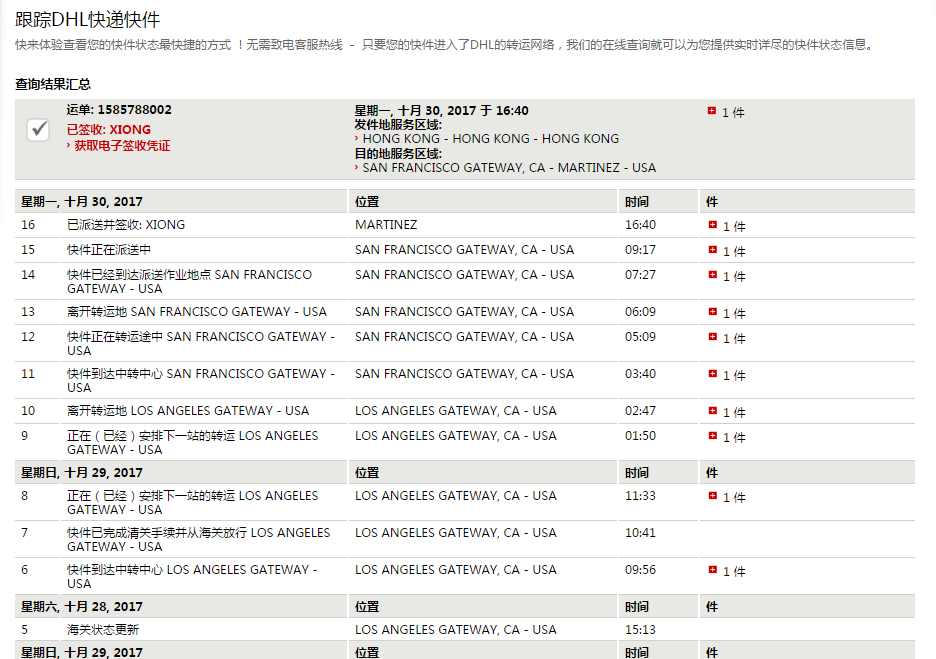Click the "发件地服务区域:" label
This screenshot has width=936, height=659.
(398, 125)
